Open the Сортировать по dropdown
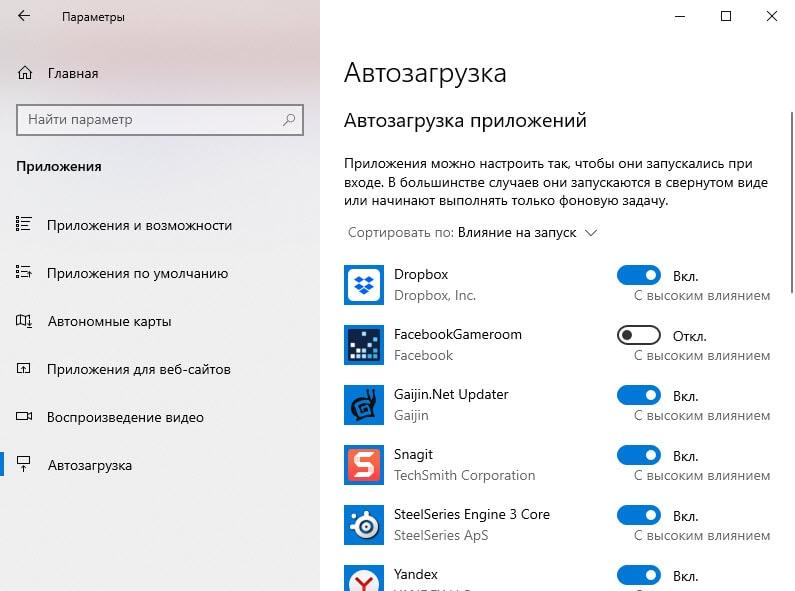 [x=473, y=233]
